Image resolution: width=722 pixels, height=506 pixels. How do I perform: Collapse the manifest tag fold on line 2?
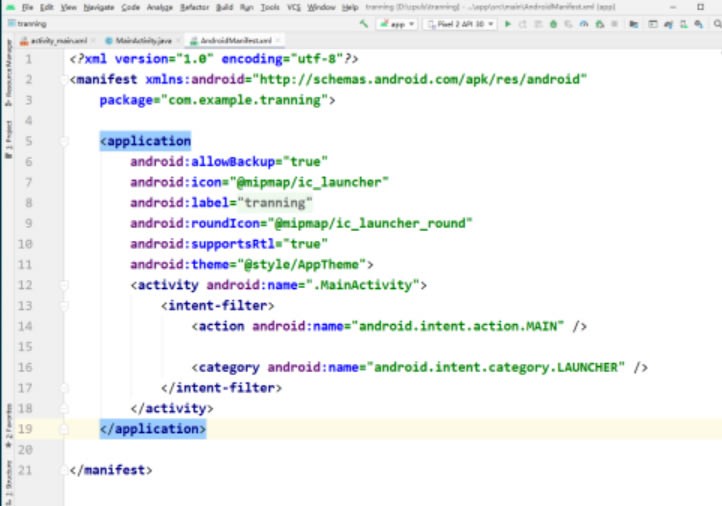64,80
